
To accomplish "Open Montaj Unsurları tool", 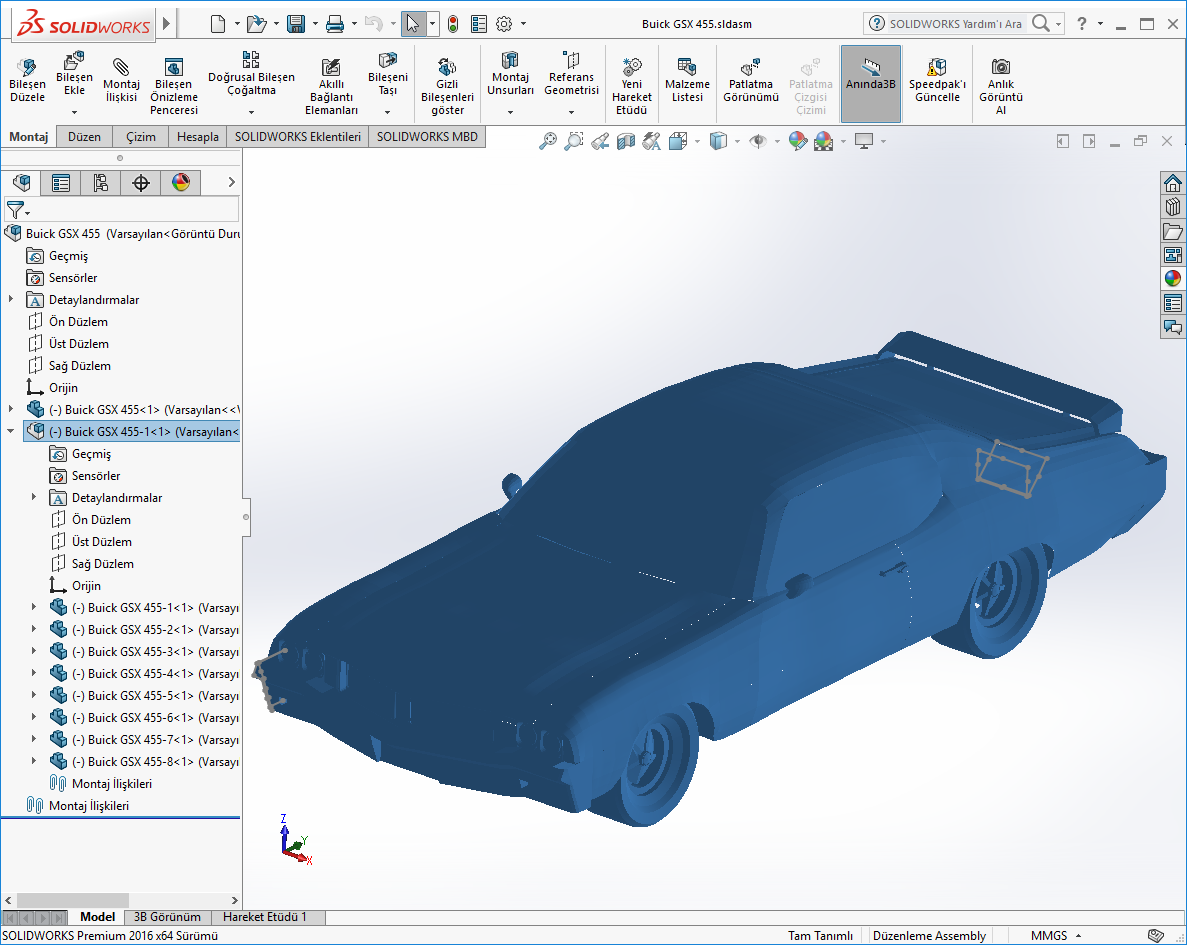I will (510, 74).
